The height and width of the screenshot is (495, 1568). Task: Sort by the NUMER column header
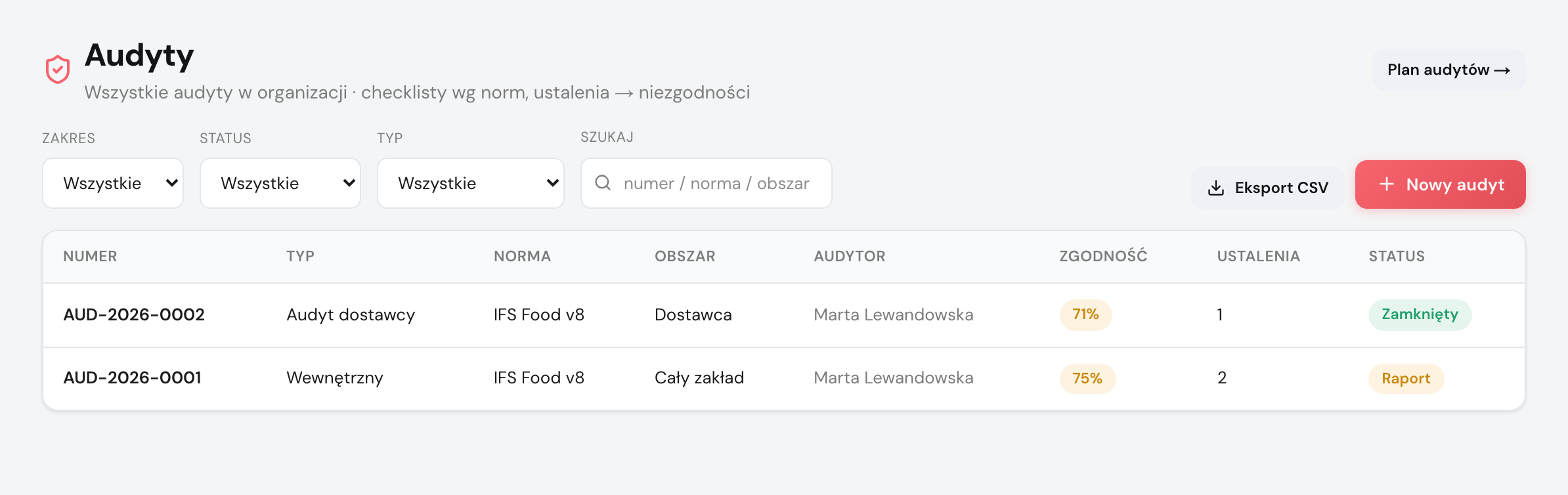(x=90, y=256)
